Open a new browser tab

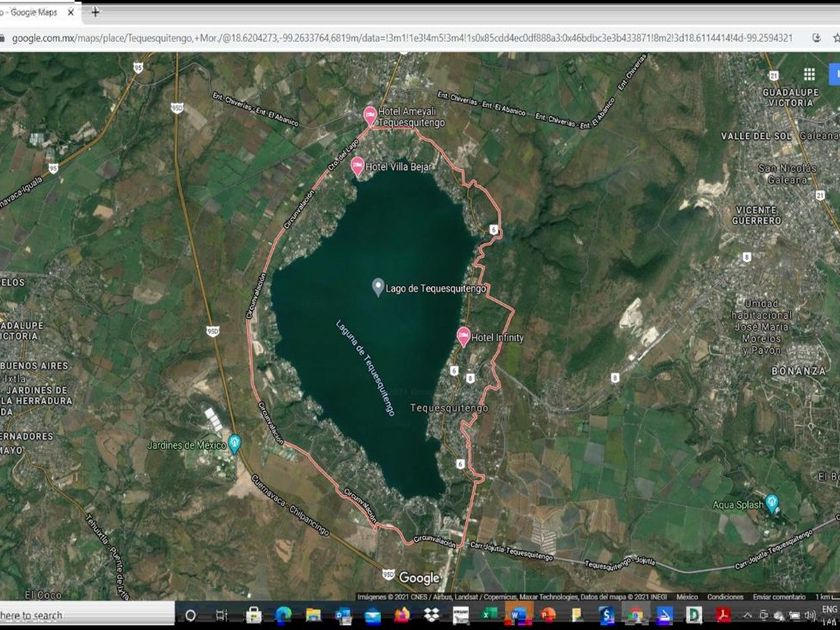click(95, 12)
